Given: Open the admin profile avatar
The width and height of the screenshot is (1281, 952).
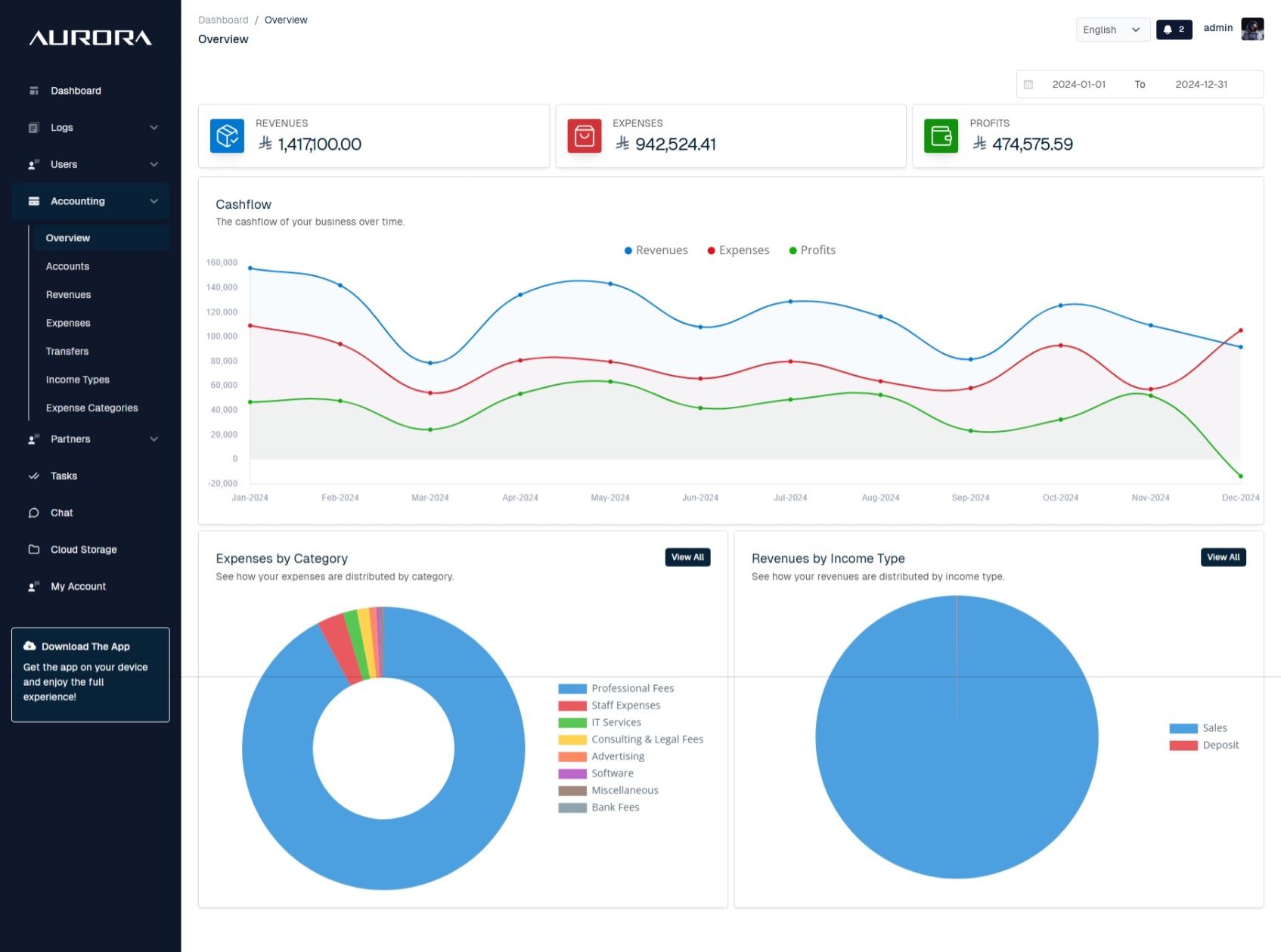Looking at the screenshot, I should [x=1252, y=29].
